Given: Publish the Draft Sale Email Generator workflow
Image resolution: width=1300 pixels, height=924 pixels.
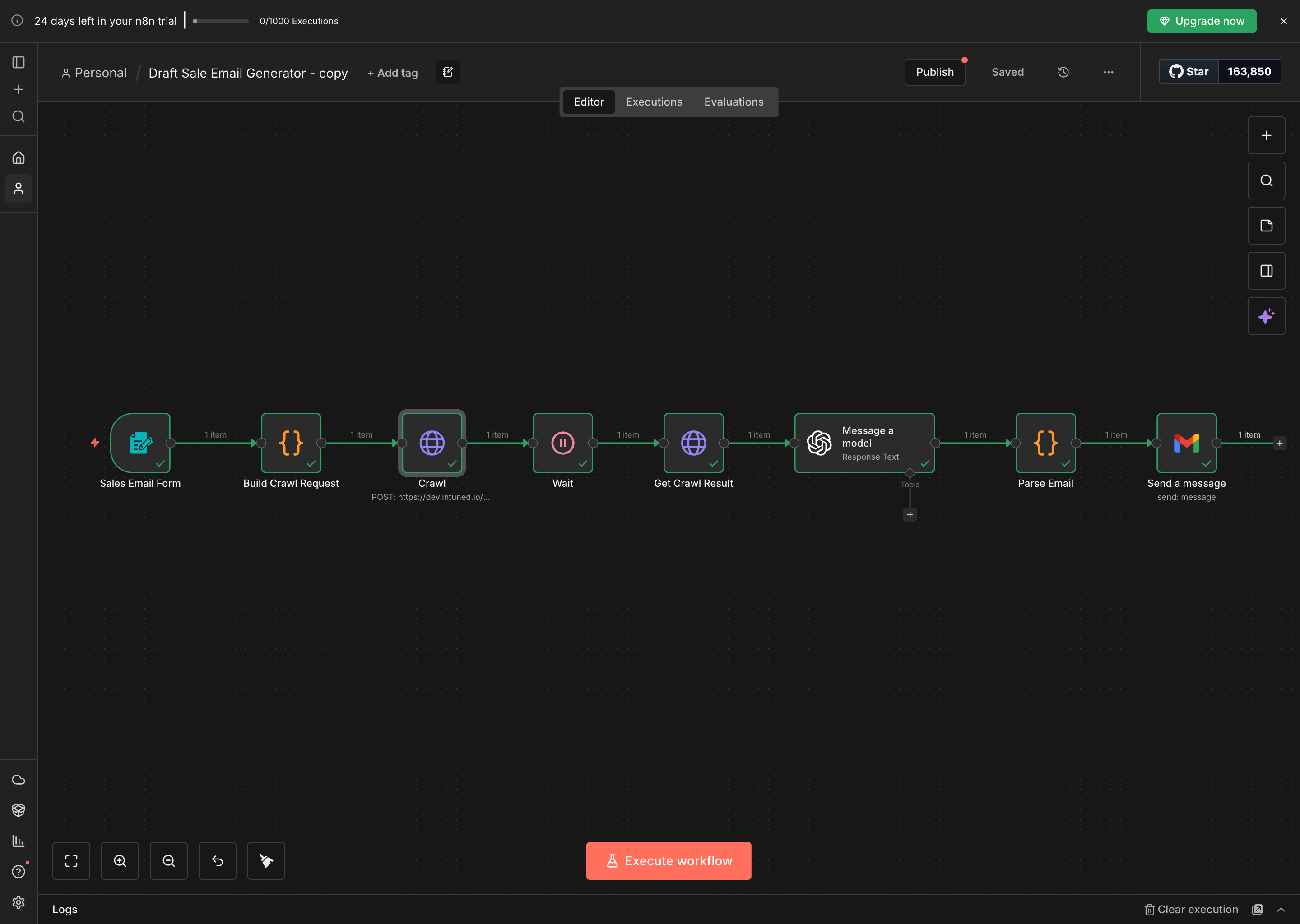Looking at the screenshot, I should [934, 72].
